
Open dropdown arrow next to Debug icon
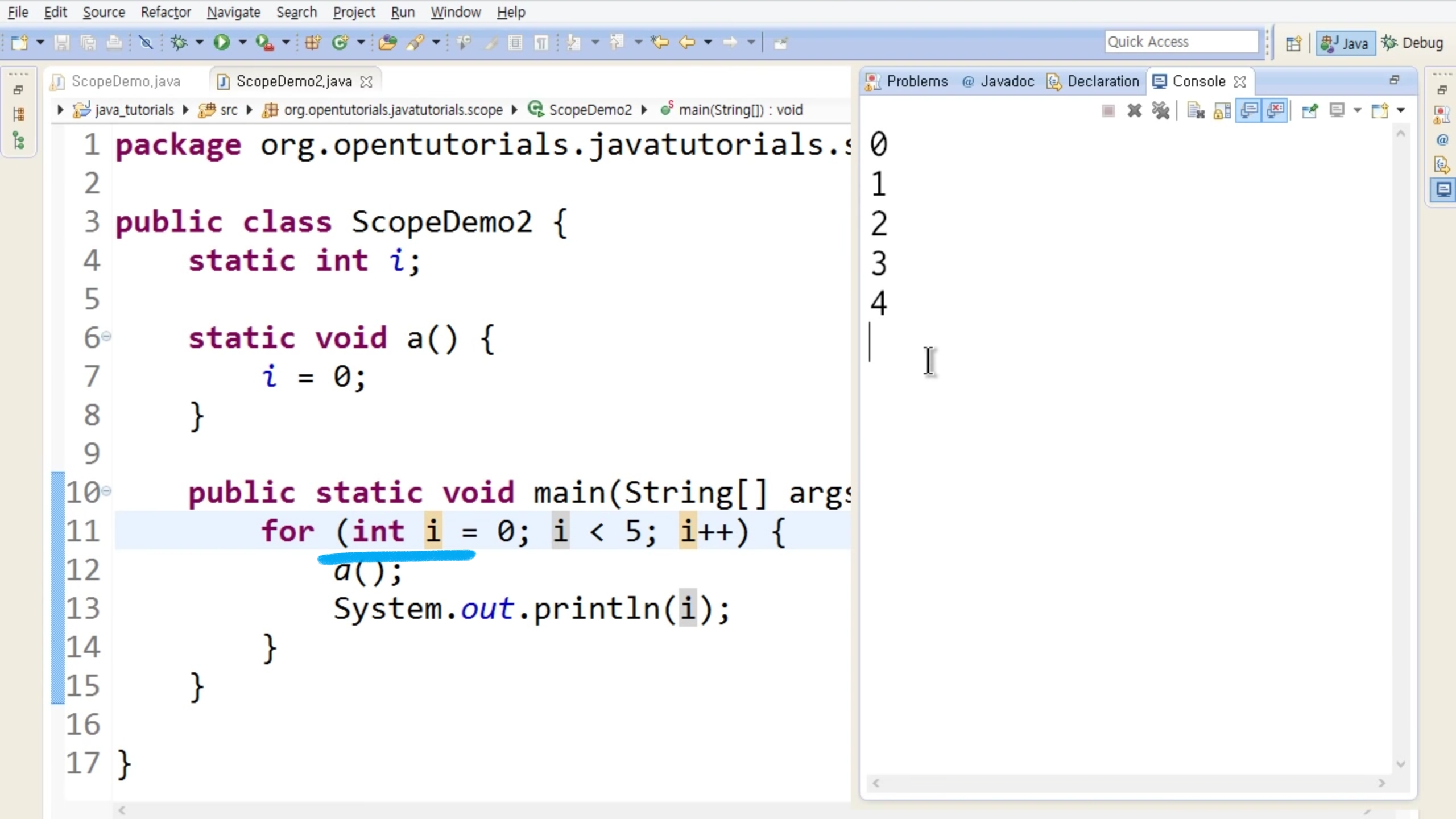pos(199,43)
